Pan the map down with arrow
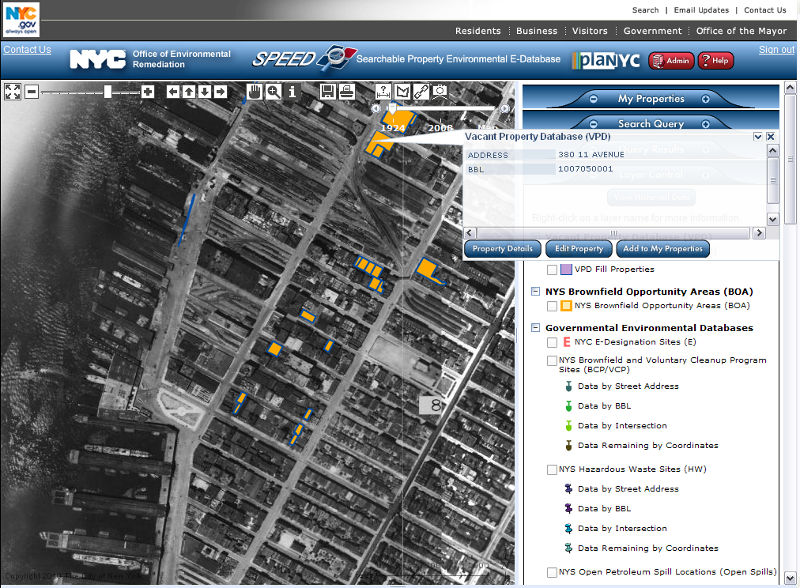This screenshot has width=800, height=588. point(205,92)
